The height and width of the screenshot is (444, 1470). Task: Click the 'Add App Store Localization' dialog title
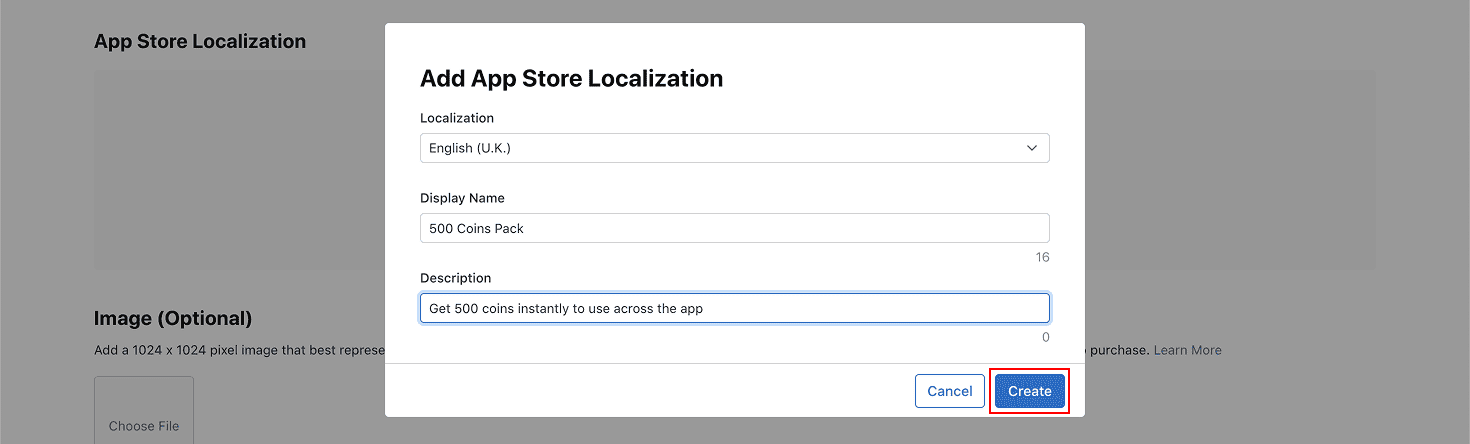pyautogui.click(x=571, y=78)
